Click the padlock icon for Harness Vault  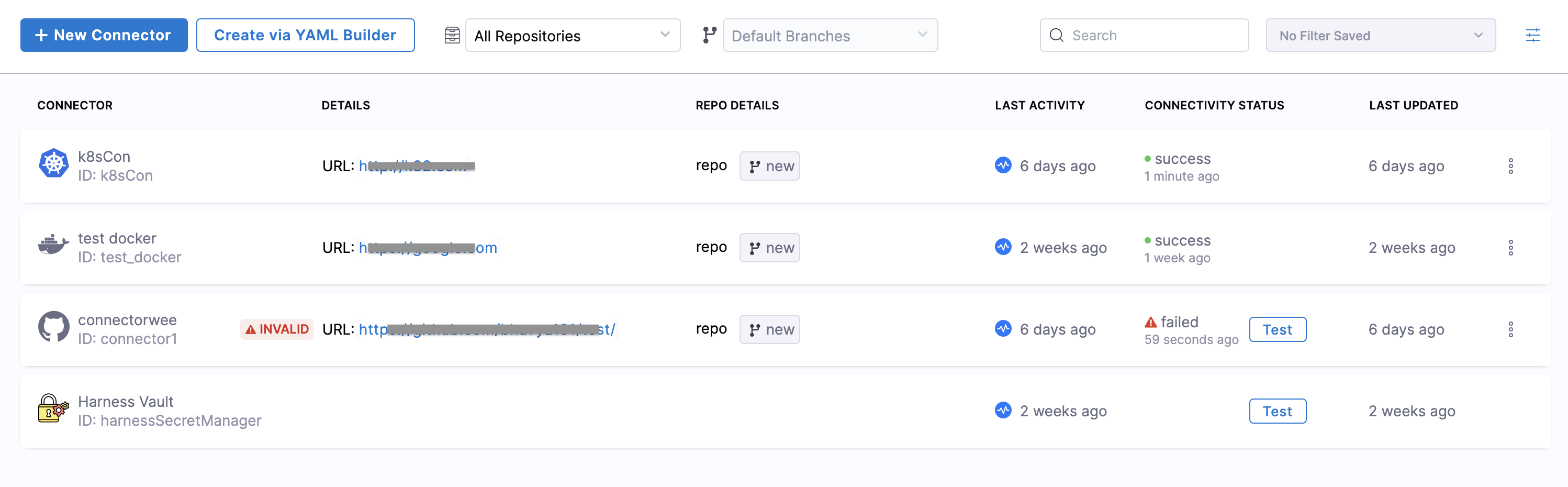point(51,409)
